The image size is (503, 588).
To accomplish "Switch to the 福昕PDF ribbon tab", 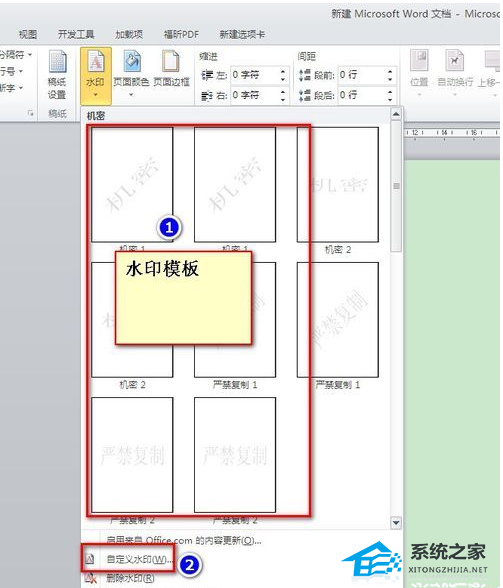I will pyautogui.click(x=181, y=34).
